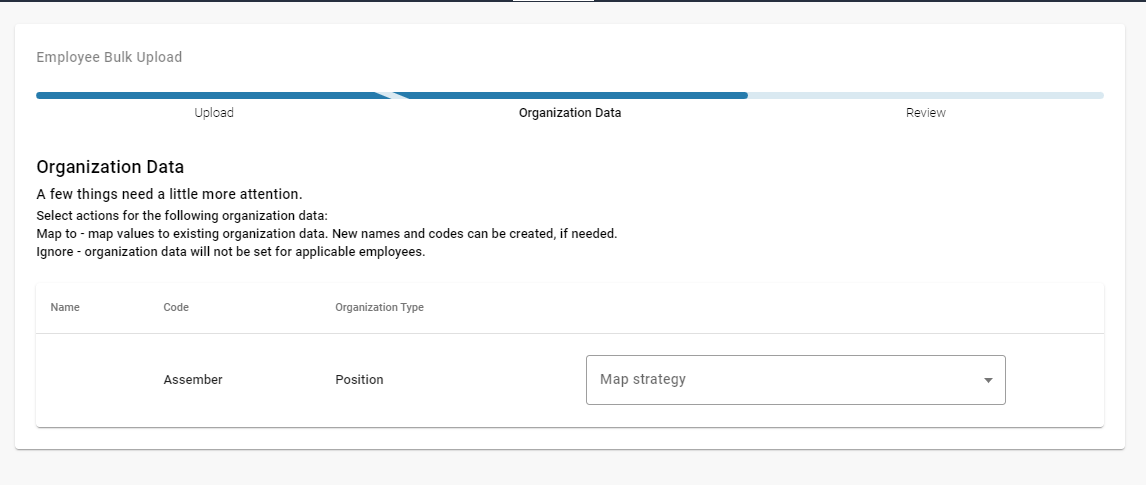Screen dimensions: 1146x485
Task: Click the 'Map to' instruction line
Action: point(326,233)
